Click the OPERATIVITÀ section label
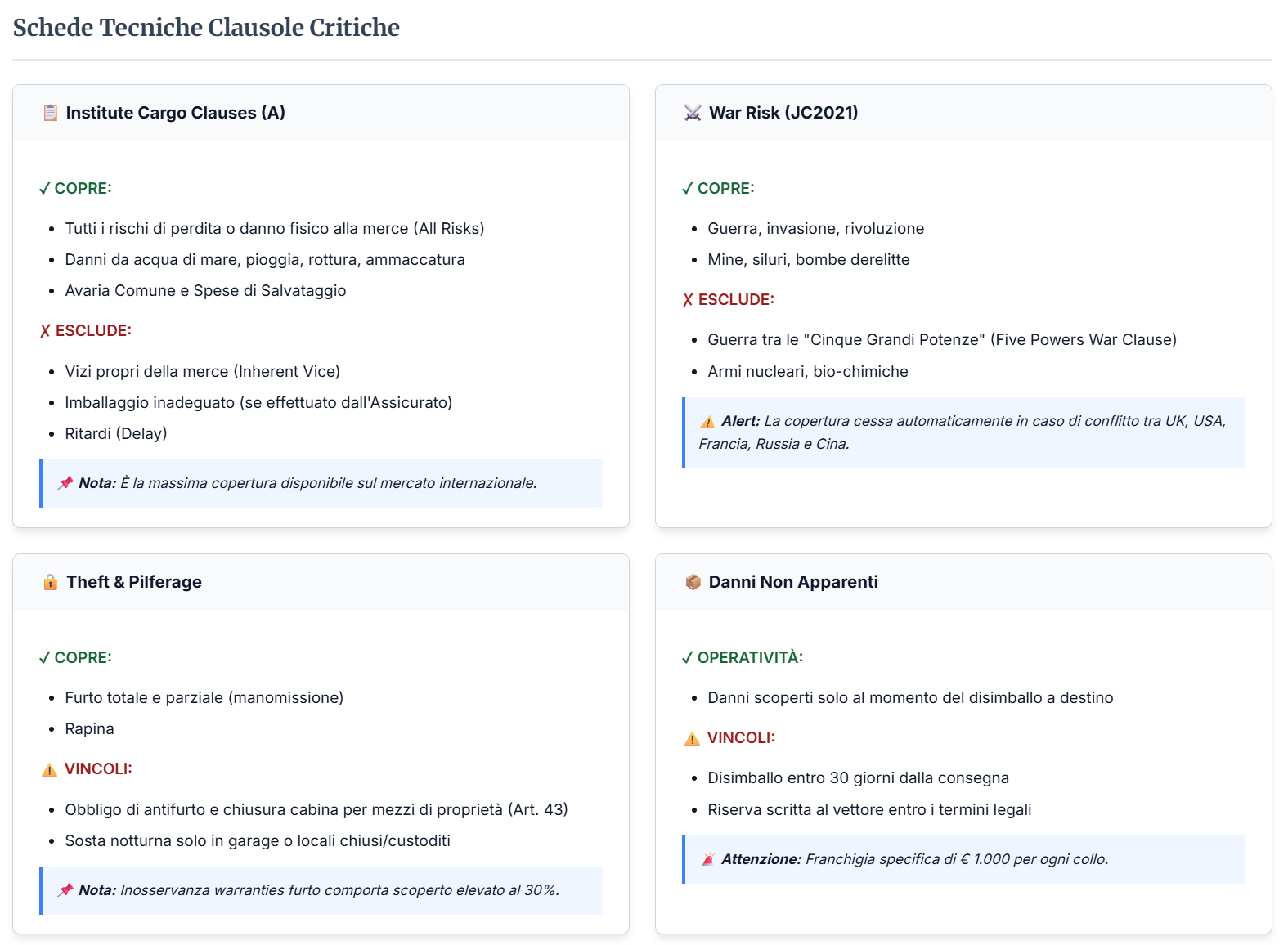This screenshot has width=1288, height=945. click(749, 658)
